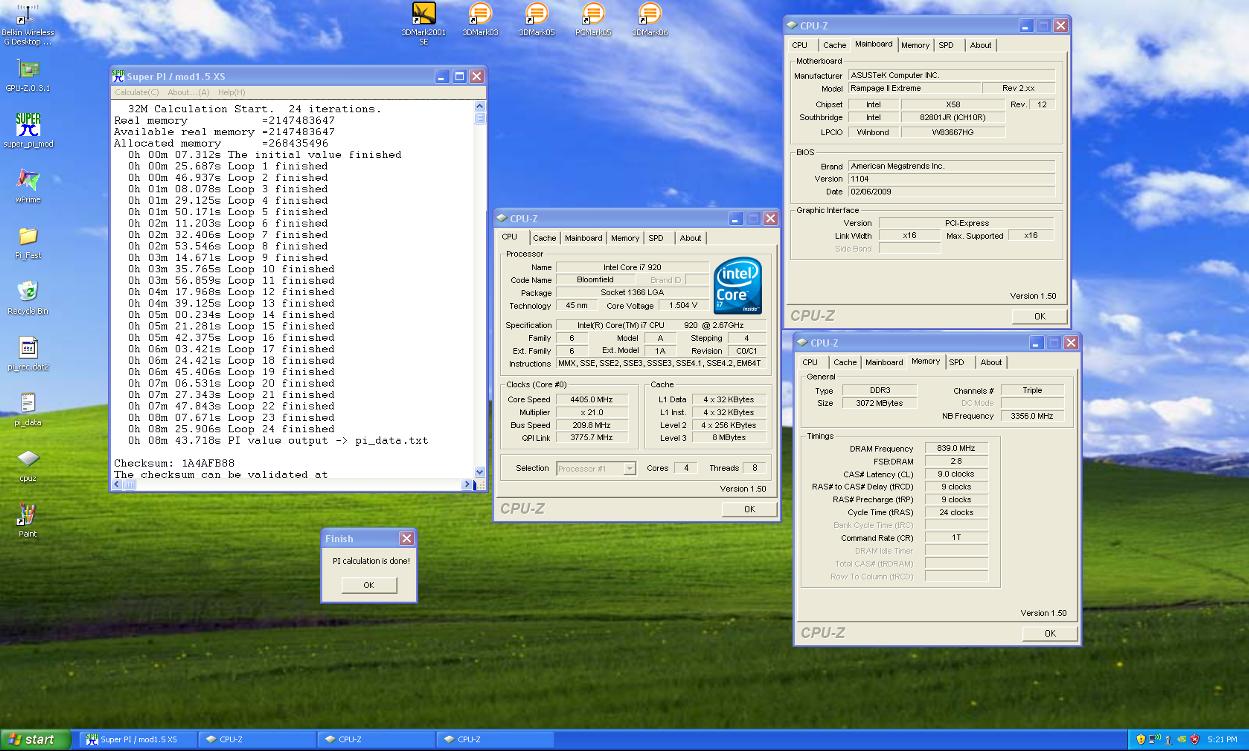Open the Pi_Fast folder icon
Viewport: 1249px width, 751px height.
click(28, 241)
